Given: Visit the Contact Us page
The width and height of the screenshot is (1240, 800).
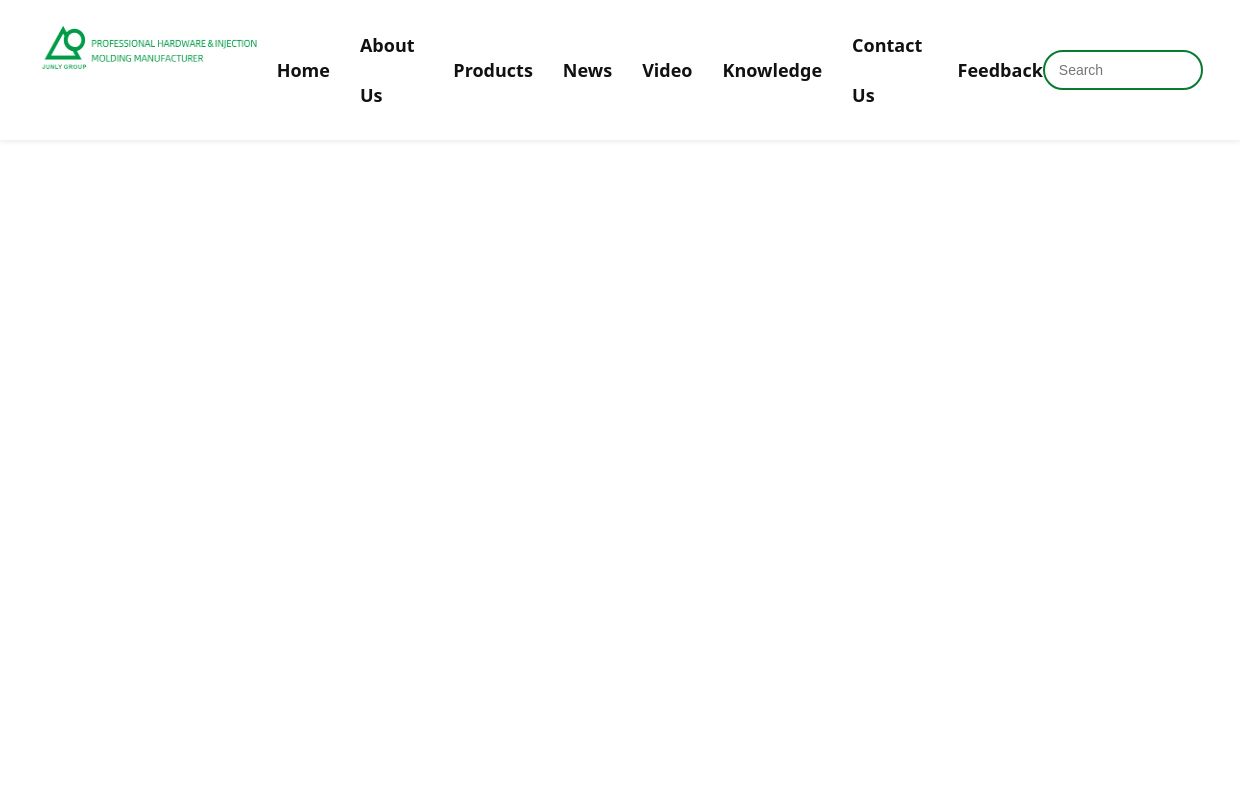Looking at the screenshot, I should (x=887, y=70).
